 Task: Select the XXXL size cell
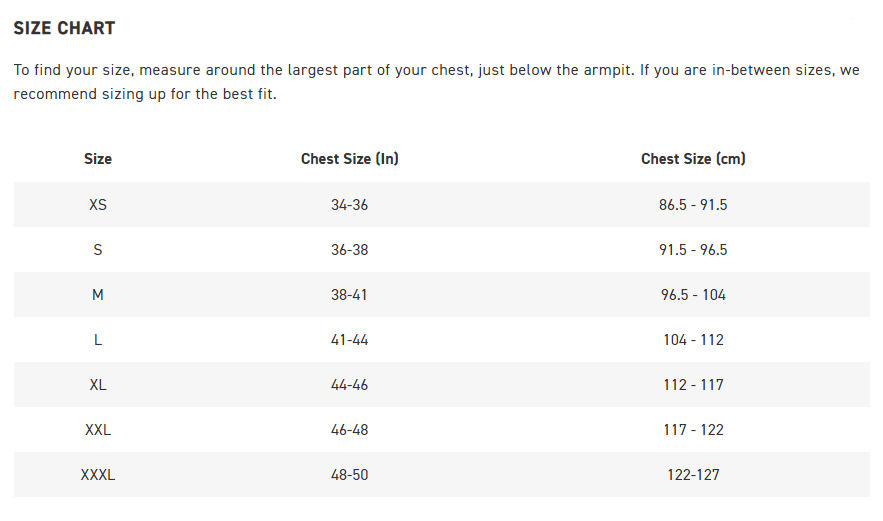click(98, 475)
